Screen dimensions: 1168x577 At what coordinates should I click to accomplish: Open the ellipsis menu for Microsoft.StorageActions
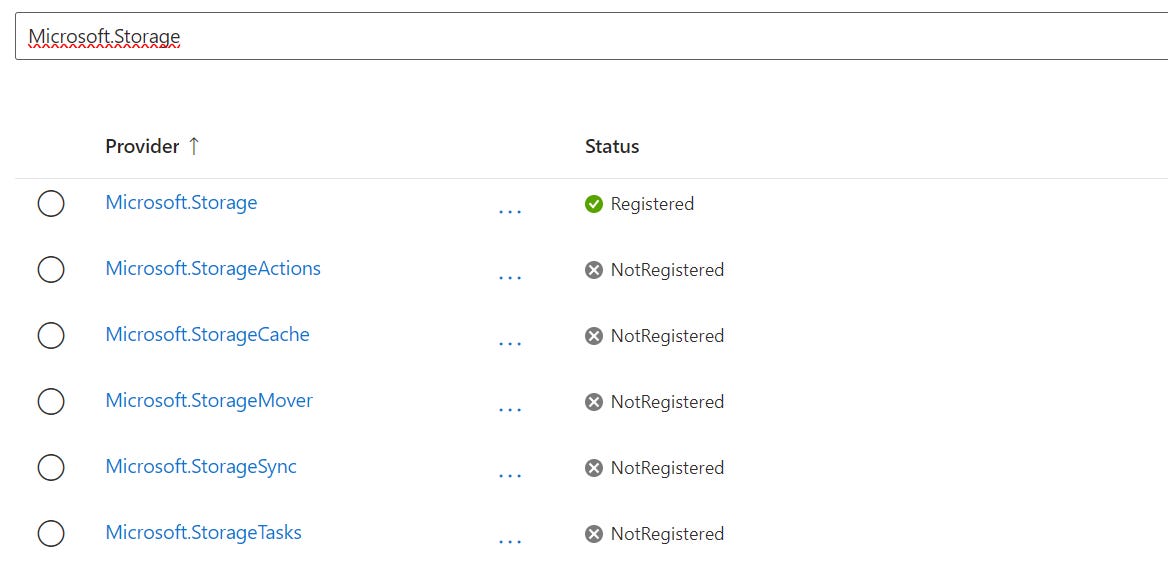[510, 278]
